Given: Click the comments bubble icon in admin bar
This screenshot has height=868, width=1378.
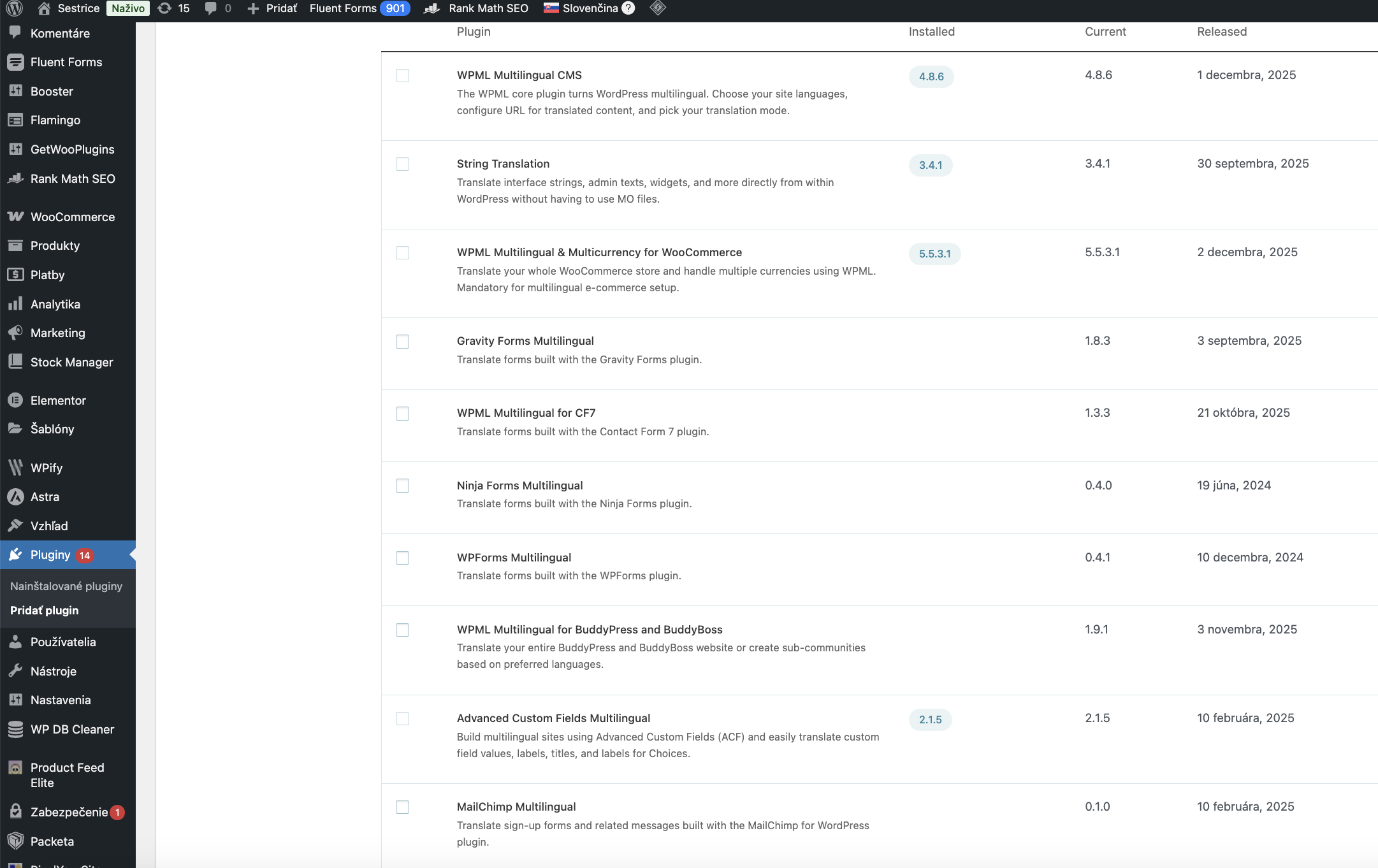Looking at the screenshot, I should (210, 8).
